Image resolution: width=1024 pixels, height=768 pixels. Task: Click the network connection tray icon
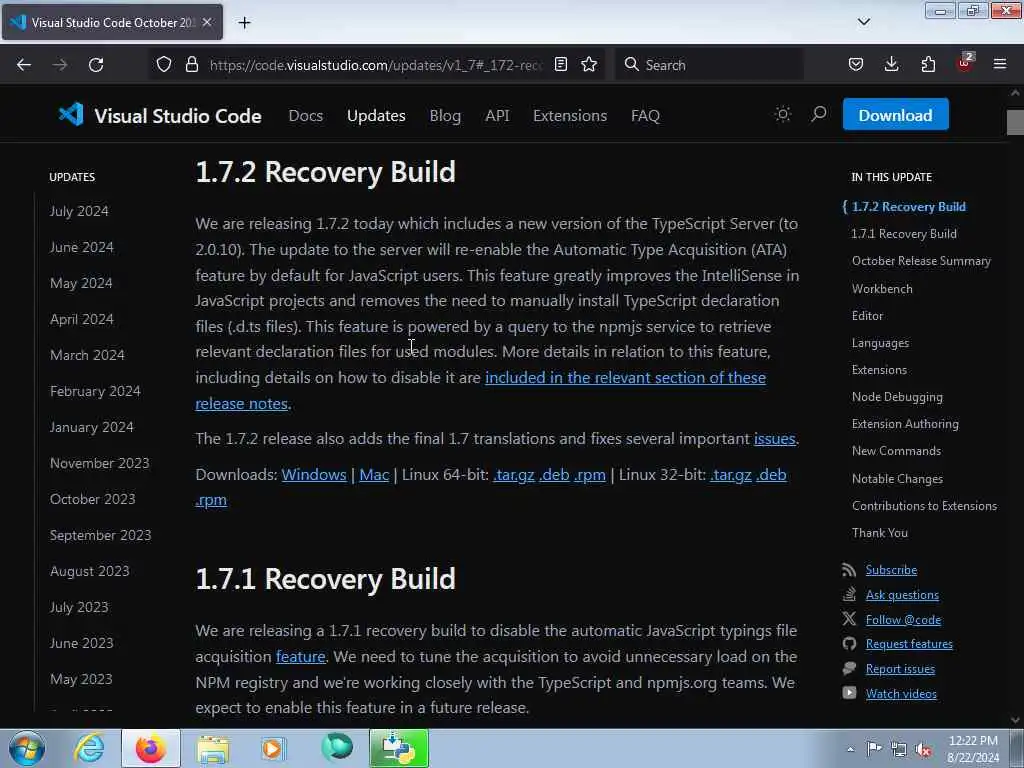(899, 749)
